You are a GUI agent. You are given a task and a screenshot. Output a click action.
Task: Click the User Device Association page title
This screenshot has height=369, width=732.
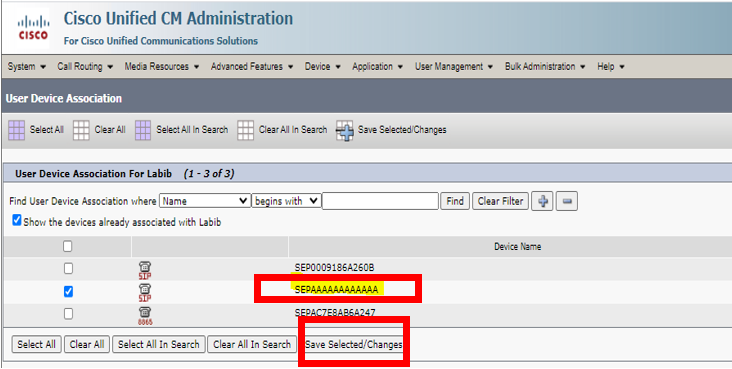click(63, 99)
